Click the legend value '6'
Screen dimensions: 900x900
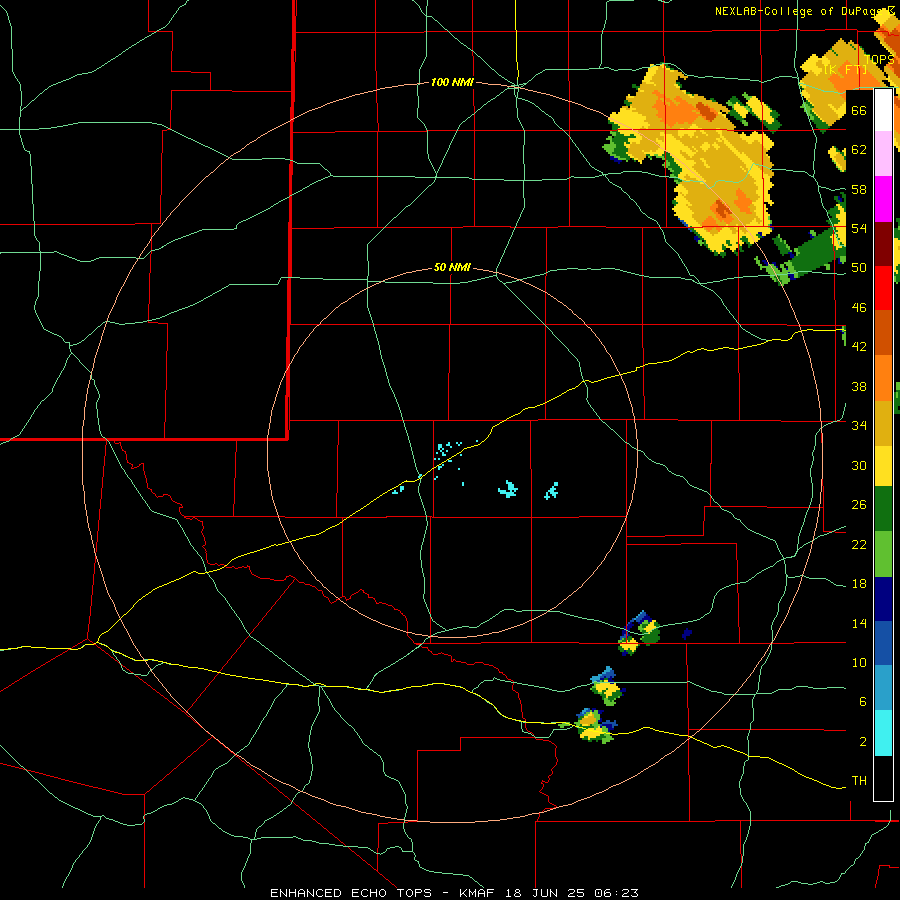point(863,702)
